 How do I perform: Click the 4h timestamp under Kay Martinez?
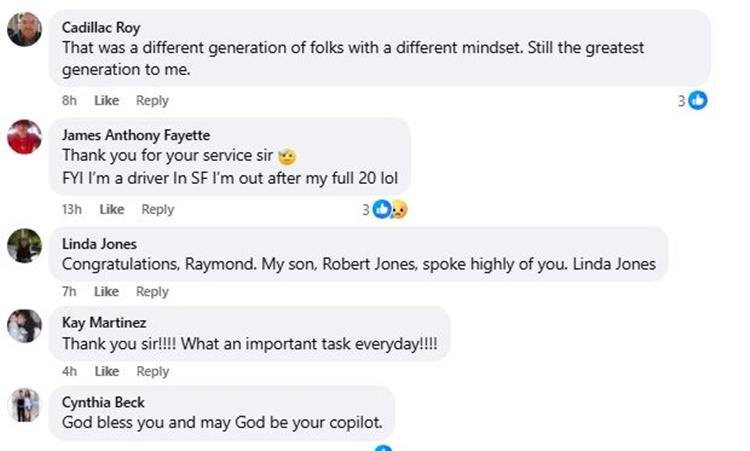pos(69,371)
